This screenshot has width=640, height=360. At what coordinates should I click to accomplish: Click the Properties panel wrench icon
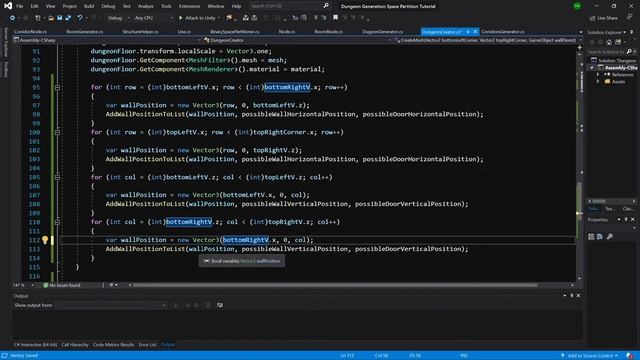pyautogui.click(x=609, y=236)
